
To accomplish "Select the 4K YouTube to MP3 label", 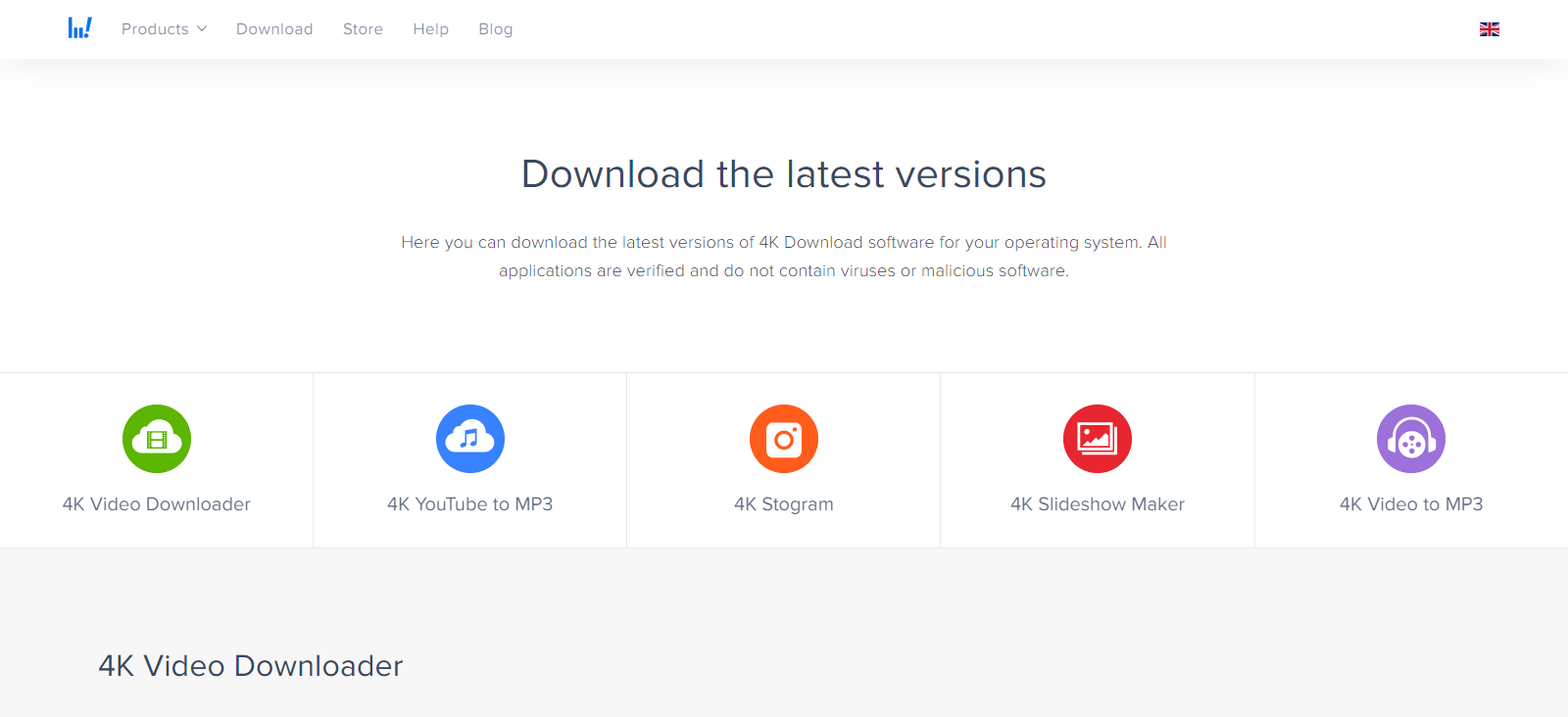I will 470,504.
